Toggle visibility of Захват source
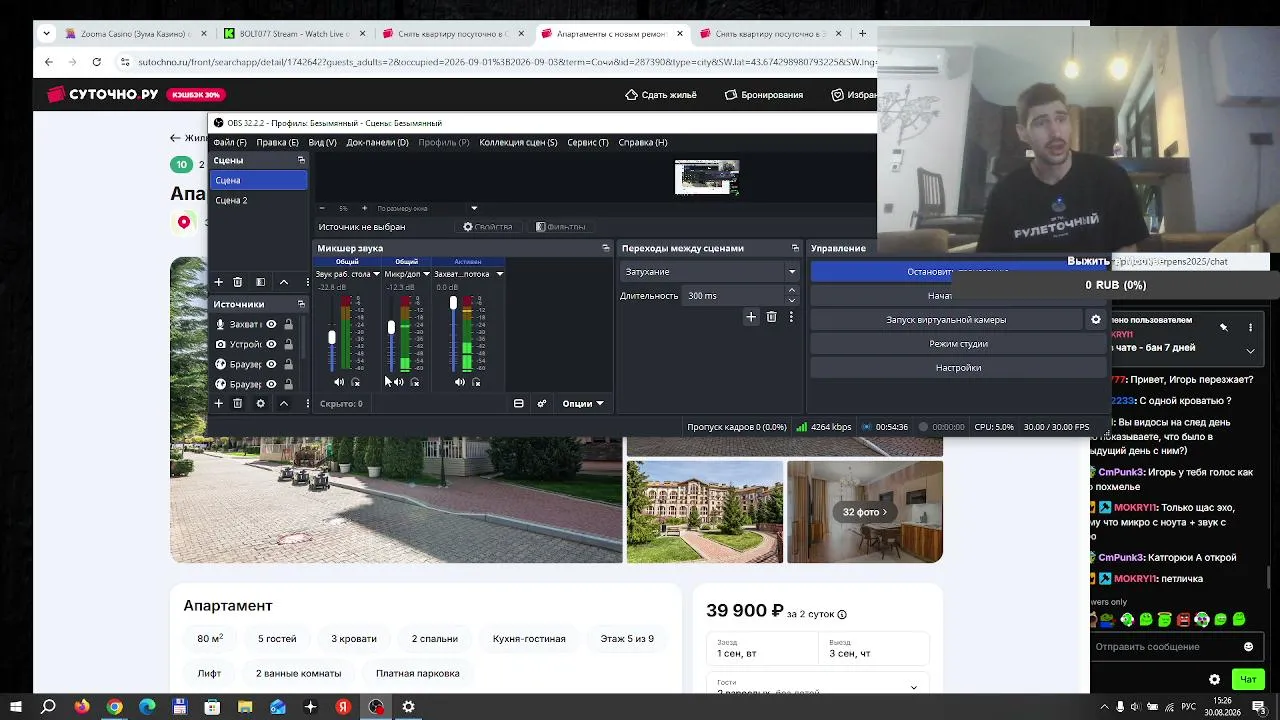The image size is (1280, 720). 271,324
